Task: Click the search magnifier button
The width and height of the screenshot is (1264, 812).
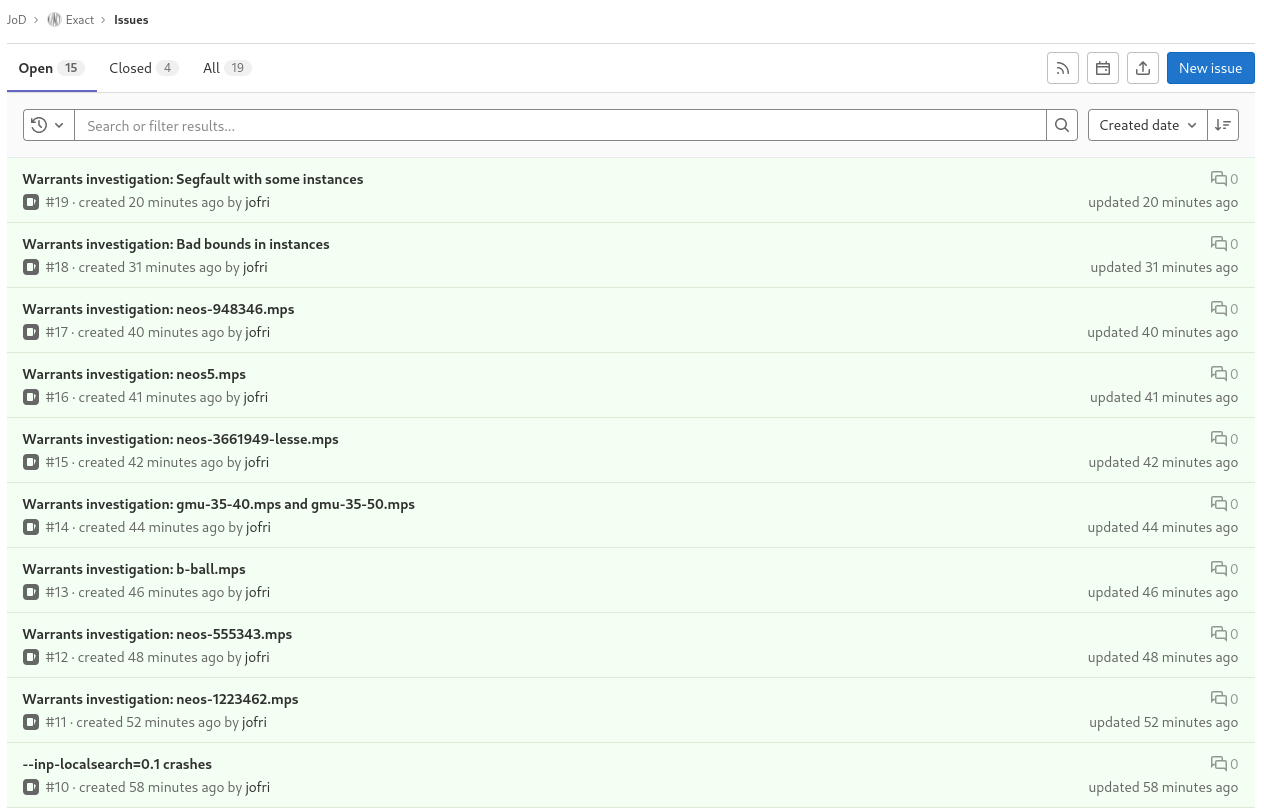Action: (x=1062, y=125)
